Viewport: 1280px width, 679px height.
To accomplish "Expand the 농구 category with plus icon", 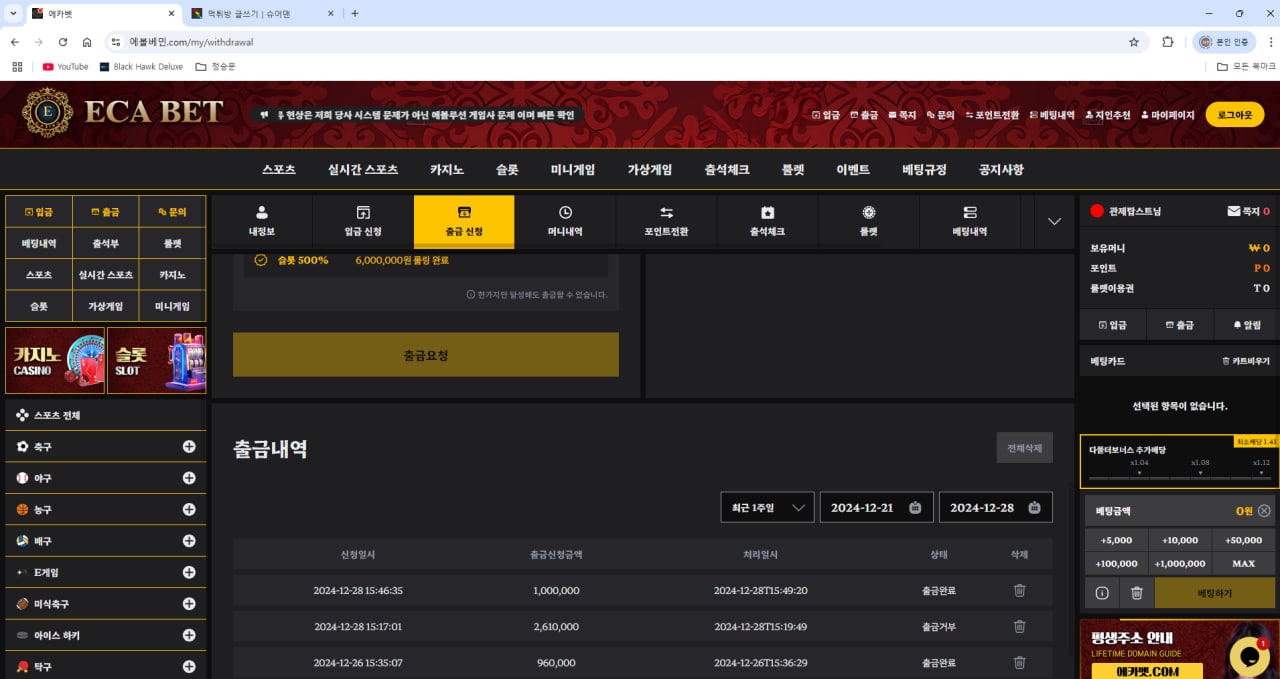I will point(189,510).
